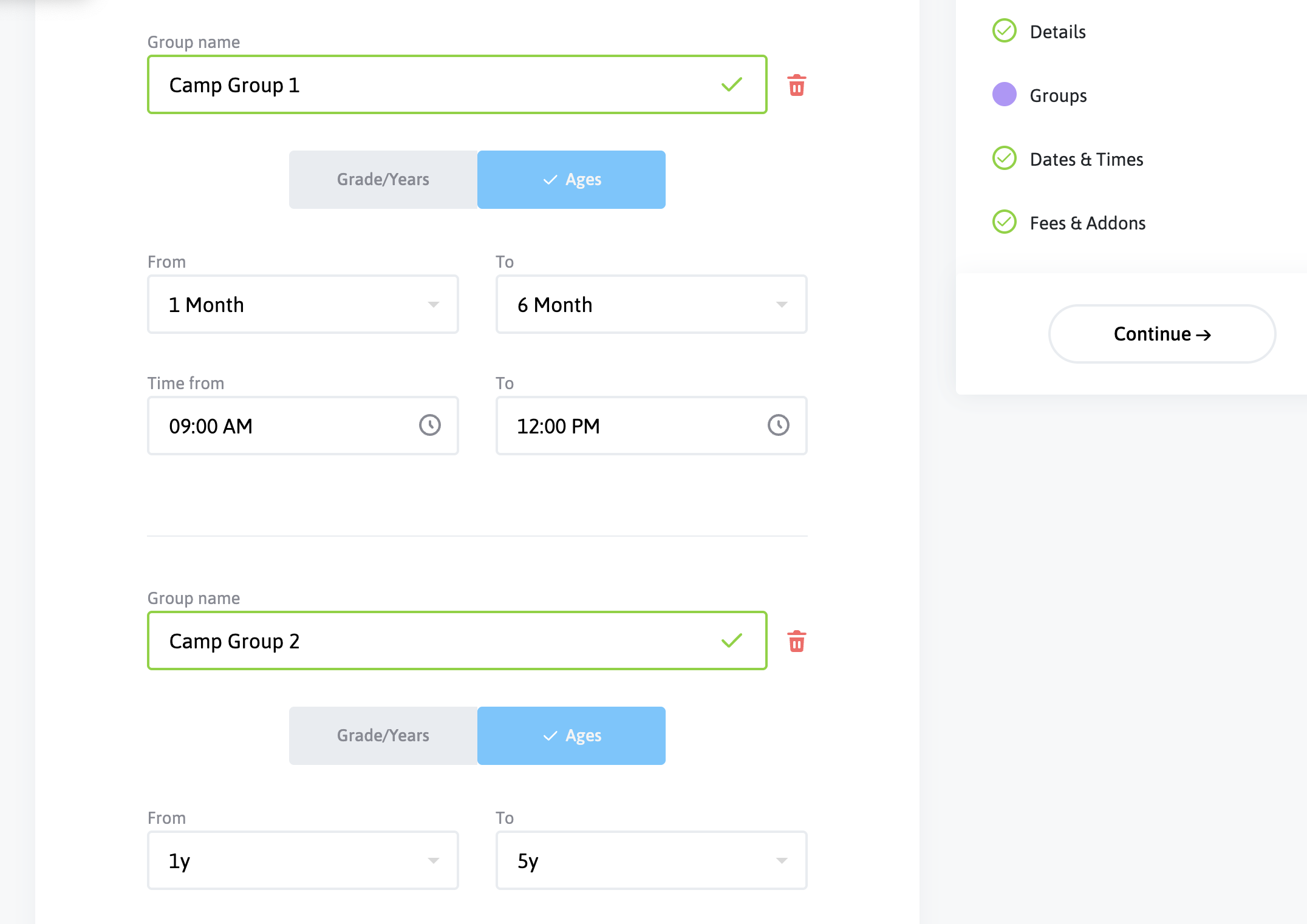Switch Camp Group 2 to Grade/Years
Screen dimensions: 1307x924
point(383,736)
